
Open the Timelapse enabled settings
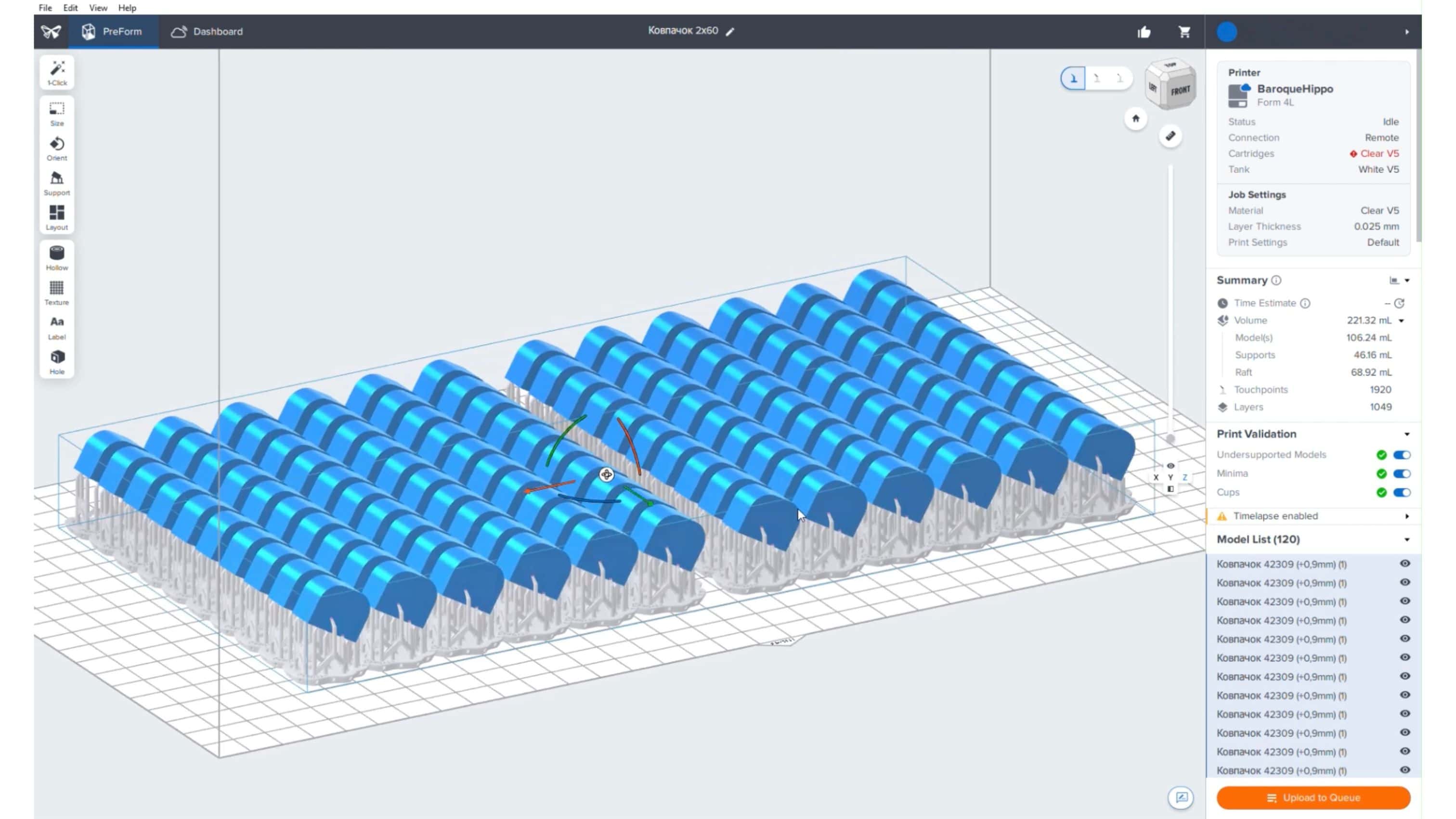point(1407,516)
